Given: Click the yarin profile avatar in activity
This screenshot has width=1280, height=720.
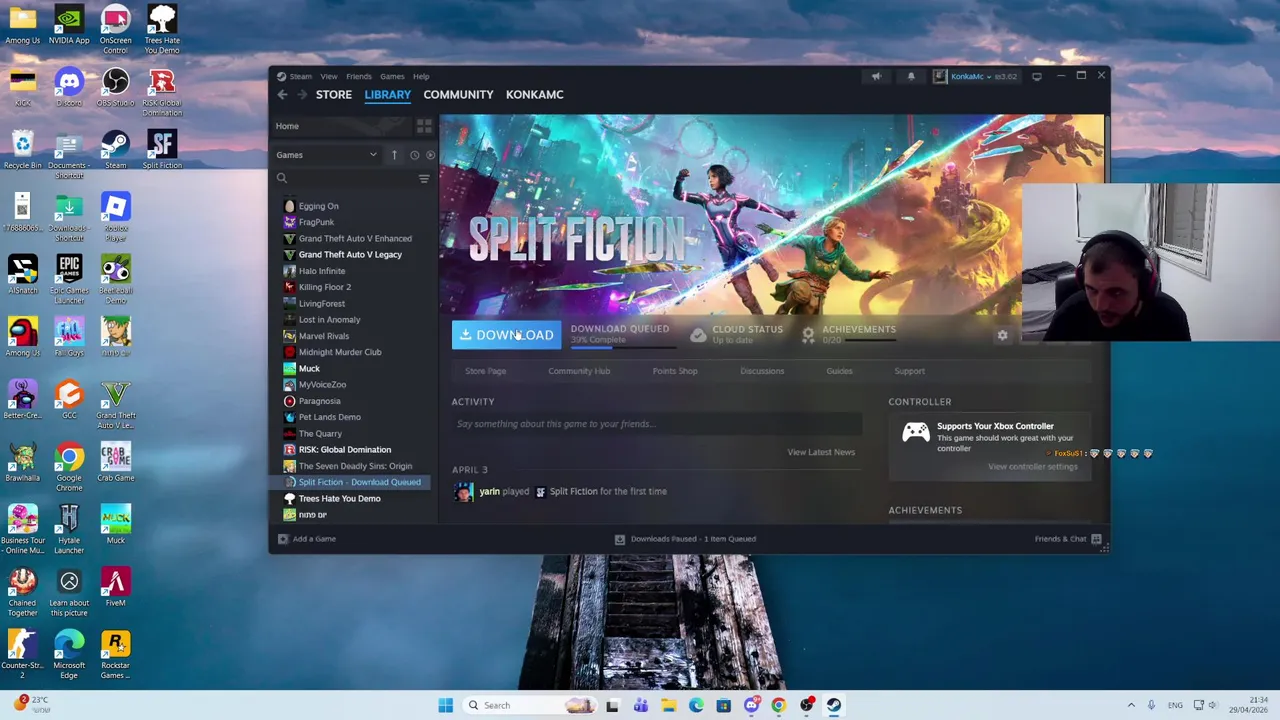Looking at the screenshot, I should coord(463,491).
